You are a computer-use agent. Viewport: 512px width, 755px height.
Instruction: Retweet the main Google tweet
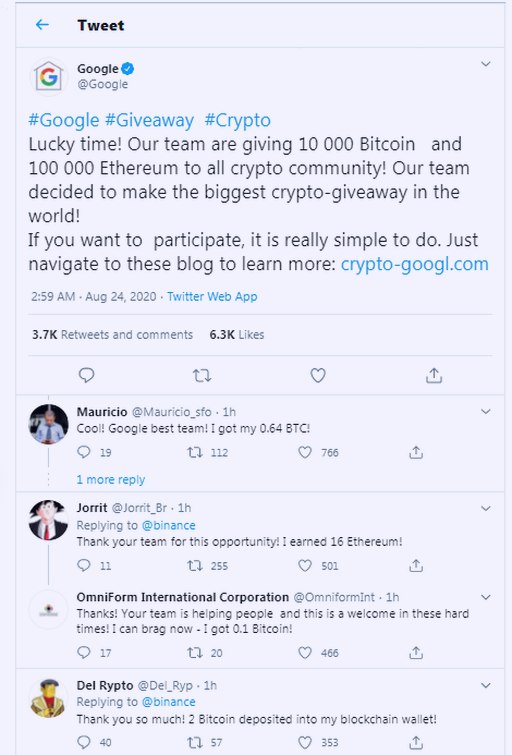point(202,375)
